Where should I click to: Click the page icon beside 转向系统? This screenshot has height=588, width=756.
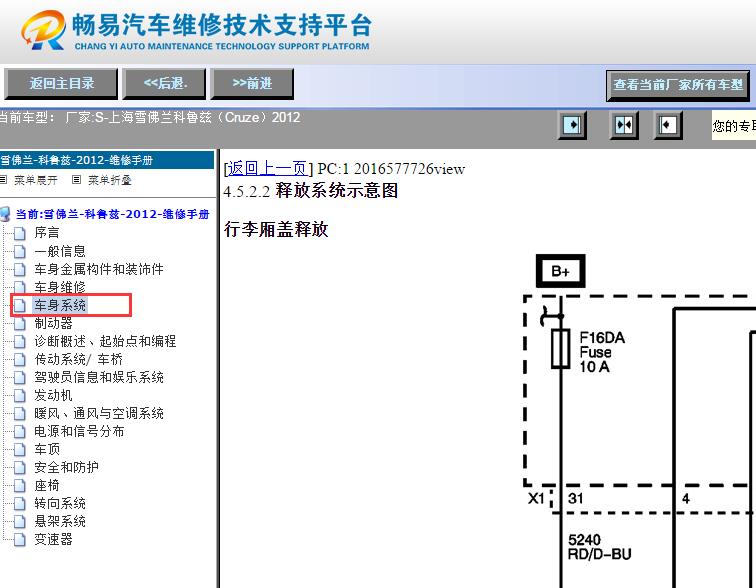point(20,504)
